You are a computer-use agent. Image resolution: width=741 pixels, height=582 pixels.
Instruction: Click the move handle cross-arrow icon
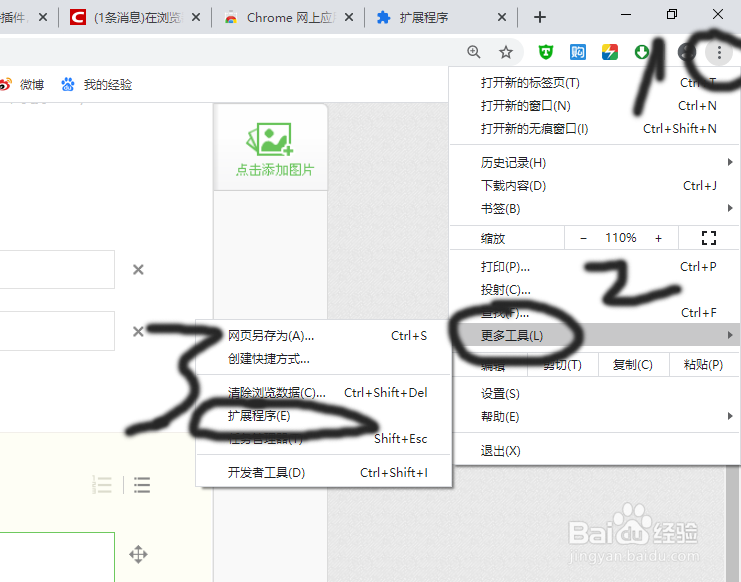138,554
